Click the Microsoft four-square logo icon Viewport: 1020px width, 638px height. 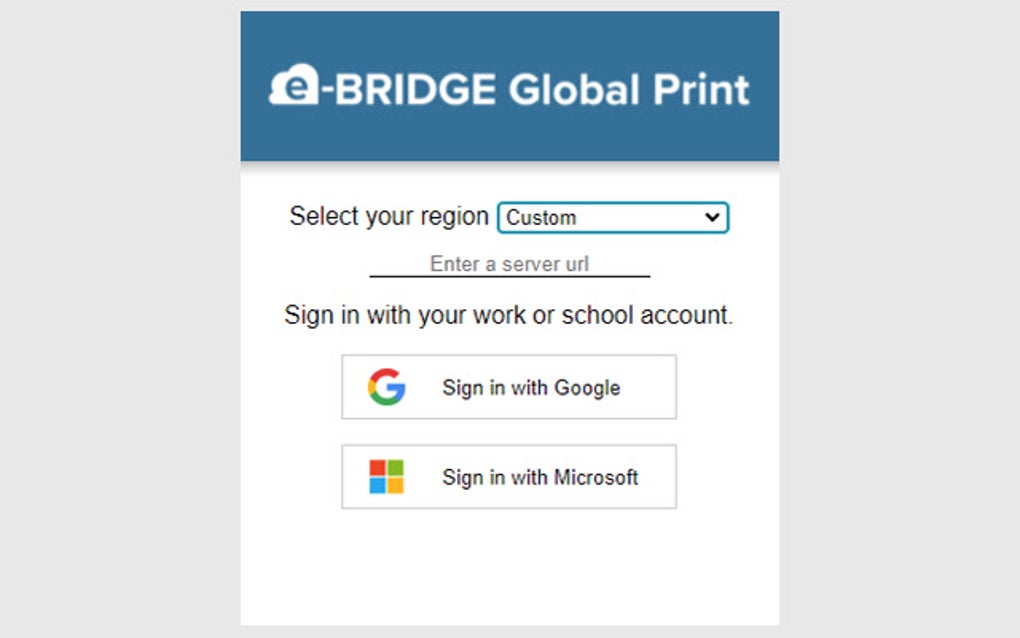click(386, 477)
